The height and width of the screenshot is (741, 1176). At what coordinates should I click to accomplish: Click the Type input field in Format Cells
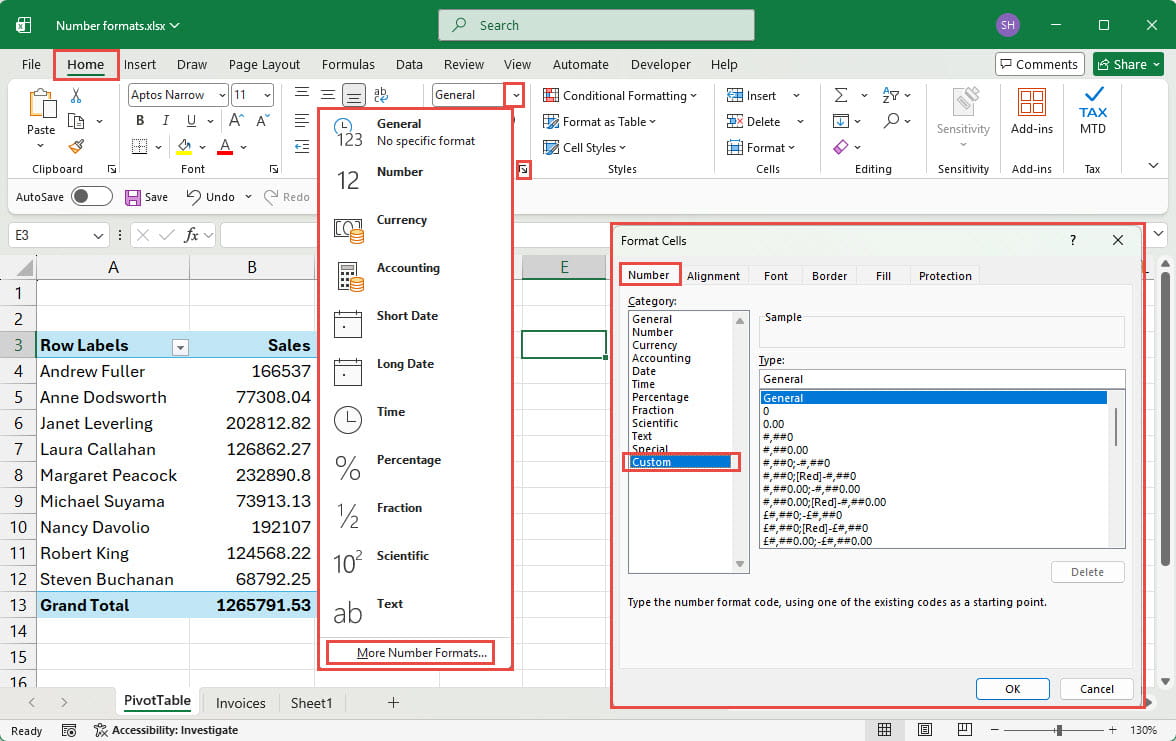942,379
